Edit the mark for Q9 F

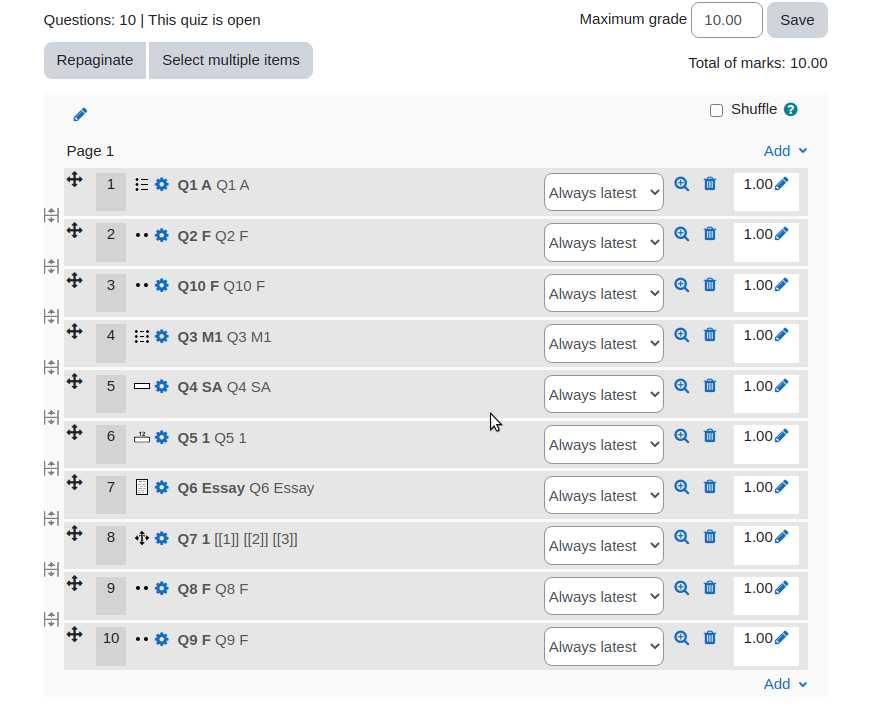click(x=782, y=639)
